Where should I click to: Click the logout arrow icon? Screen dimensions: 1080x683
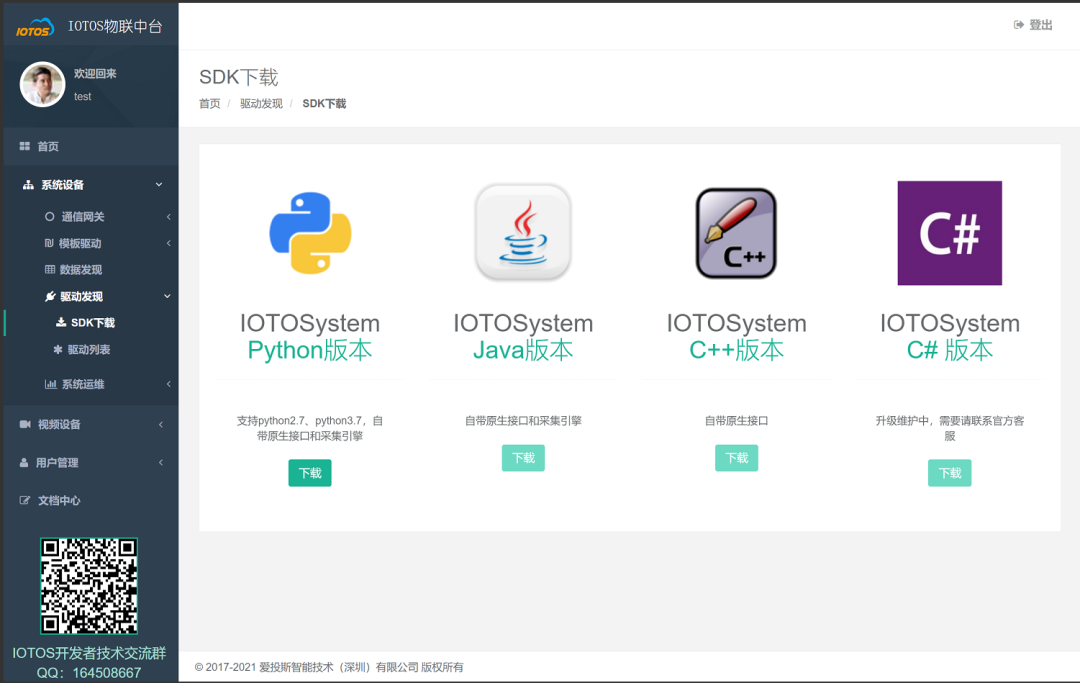1019,25
